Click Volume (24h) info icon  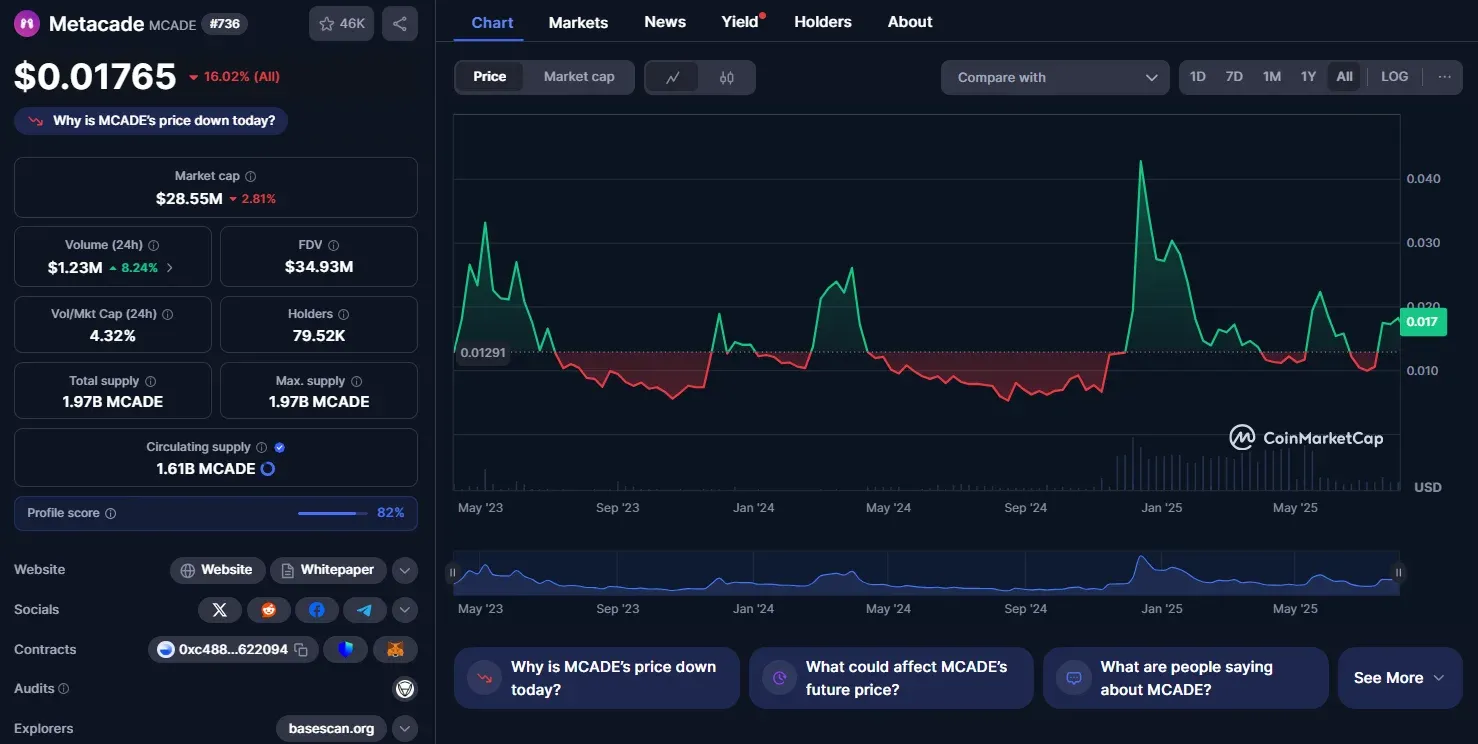(x=154, y=245)
